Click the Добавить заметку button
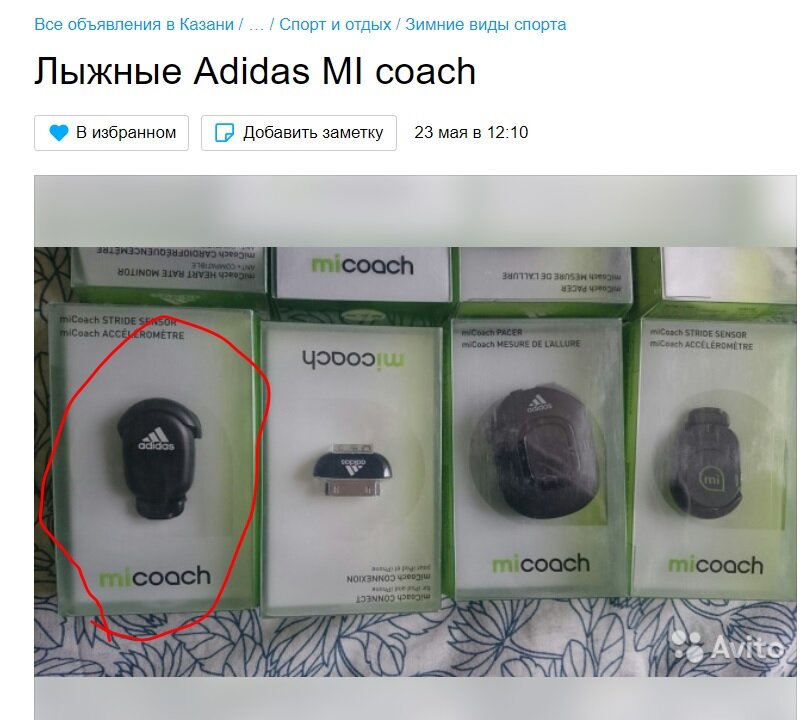802x720 pixels. click(299, 133)
